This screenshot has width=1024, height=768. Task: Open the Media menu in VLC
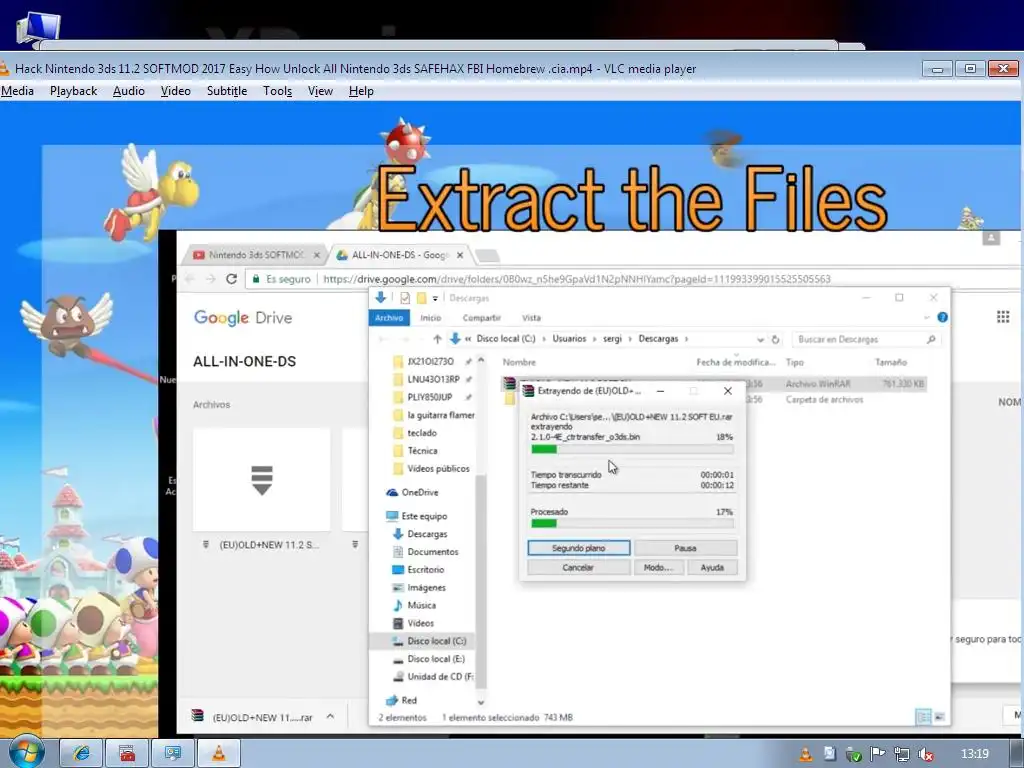tap(18, 91)
